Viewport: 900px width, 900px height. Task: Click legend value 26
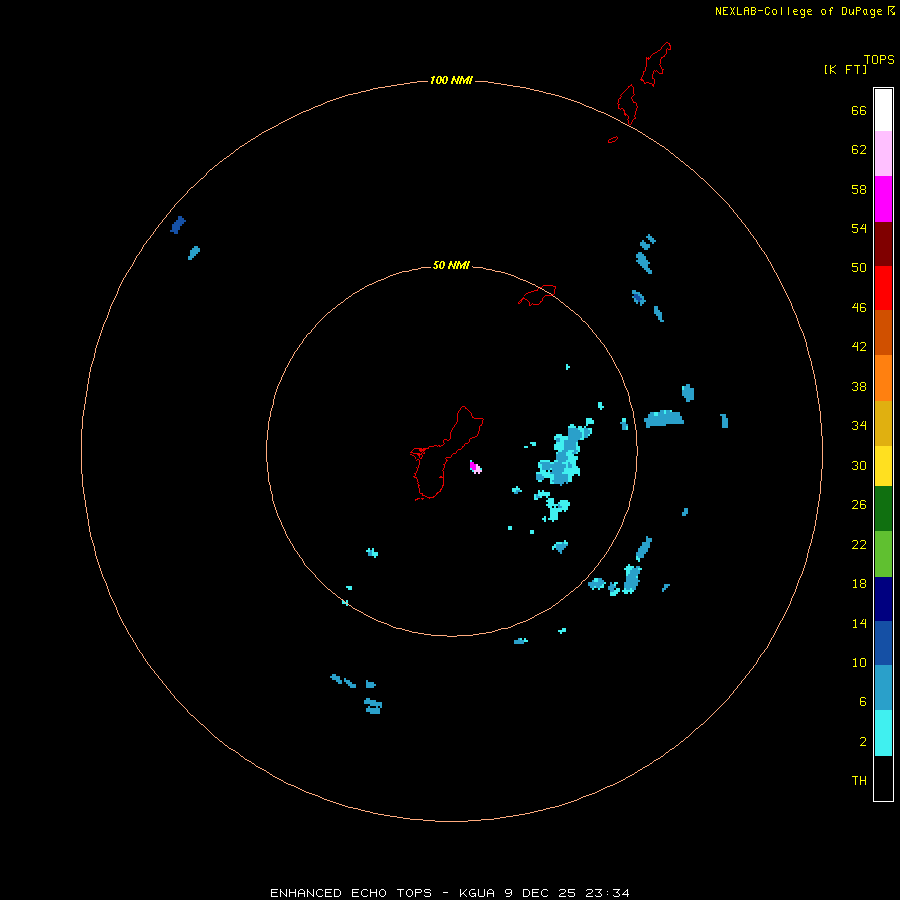click(859, 505)
